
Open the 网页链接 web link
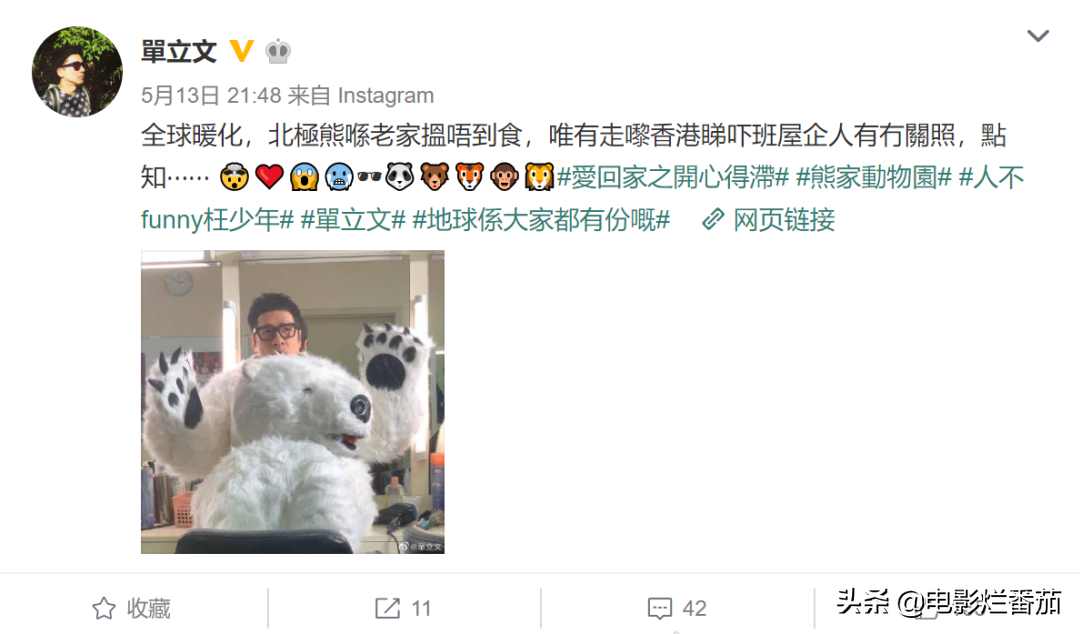coord(784,220)
